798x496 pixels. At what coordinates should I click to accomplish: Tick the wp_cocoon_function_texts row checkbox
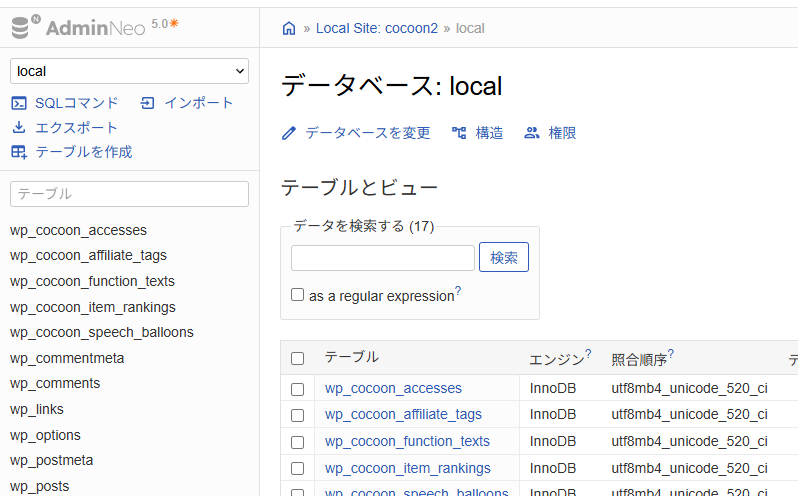coord(297,441)
